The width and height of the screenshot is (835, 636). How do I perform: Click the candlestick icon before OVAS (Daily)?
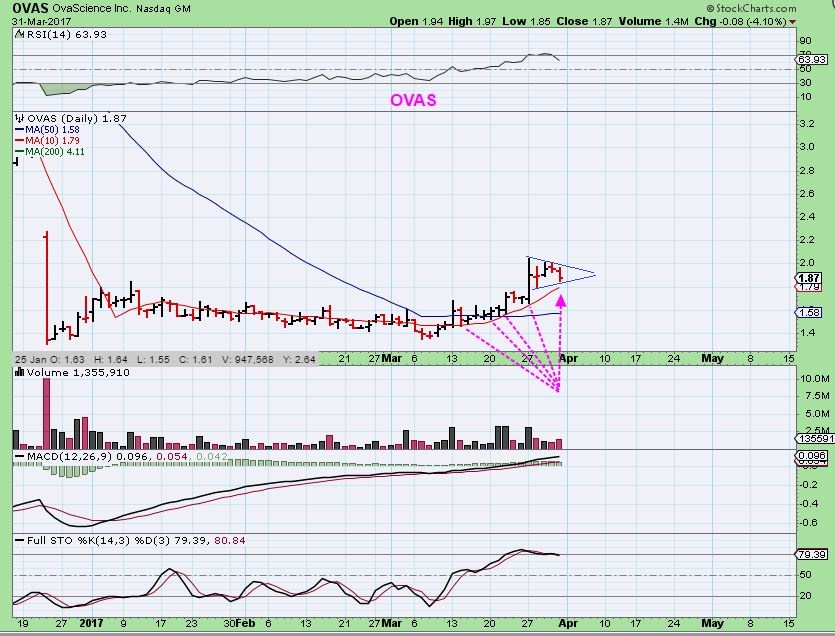pos(20,118)
